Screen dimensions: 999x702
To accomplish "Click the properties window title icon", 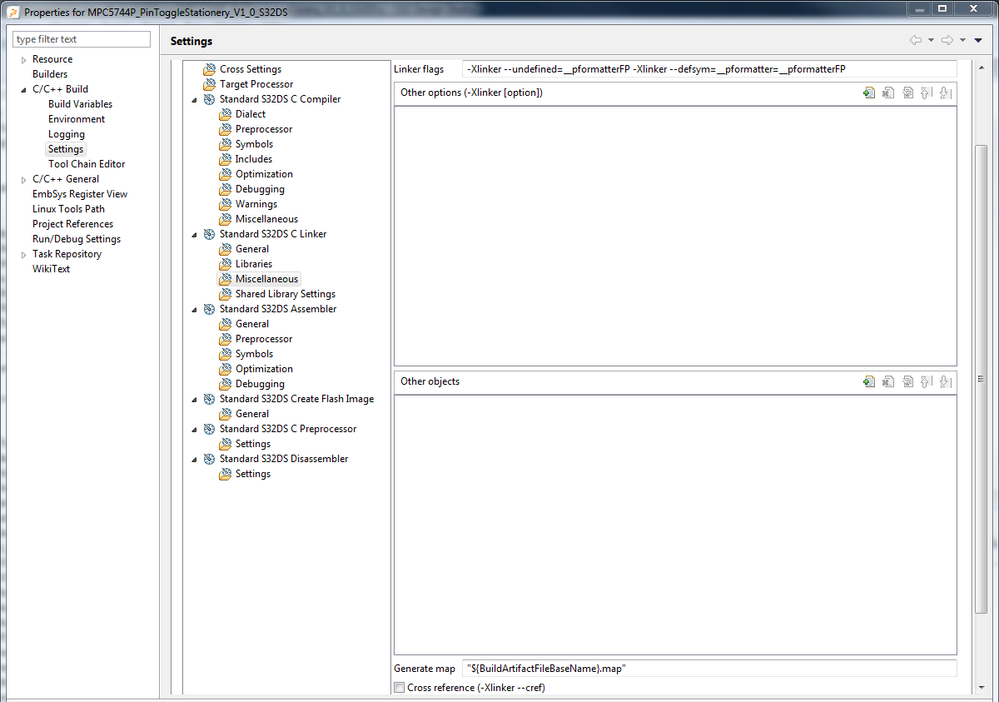I will [13, 12].
